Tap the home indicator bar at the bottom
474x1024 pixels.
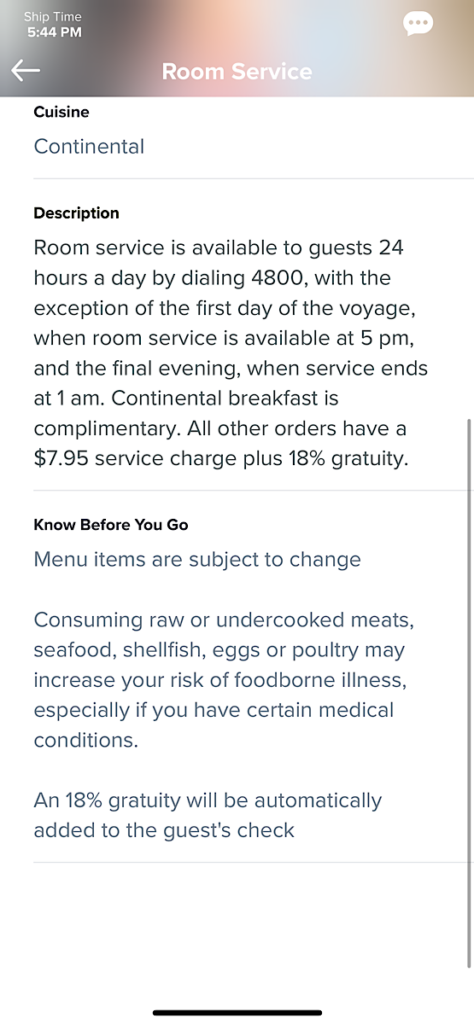[x=237, y=1013]
